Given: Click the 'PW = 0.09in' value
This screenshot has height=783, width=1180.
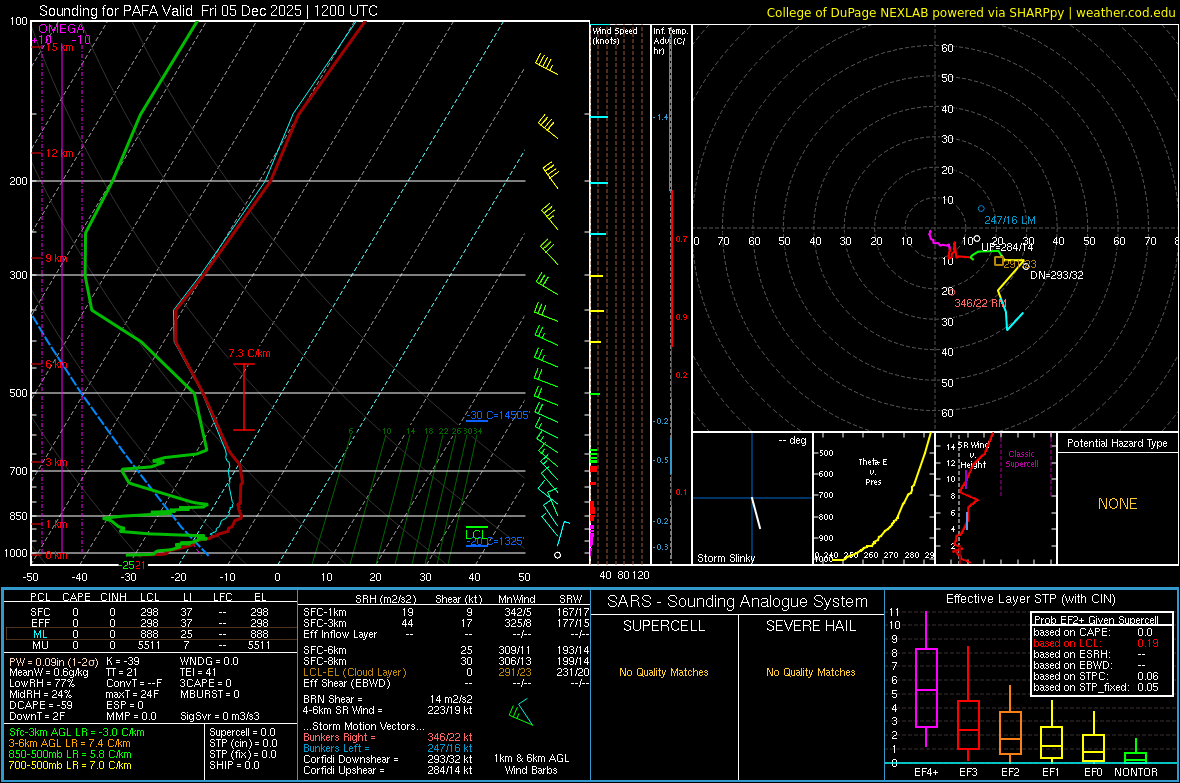Looking at the screenshot, I should pos(53,661).
